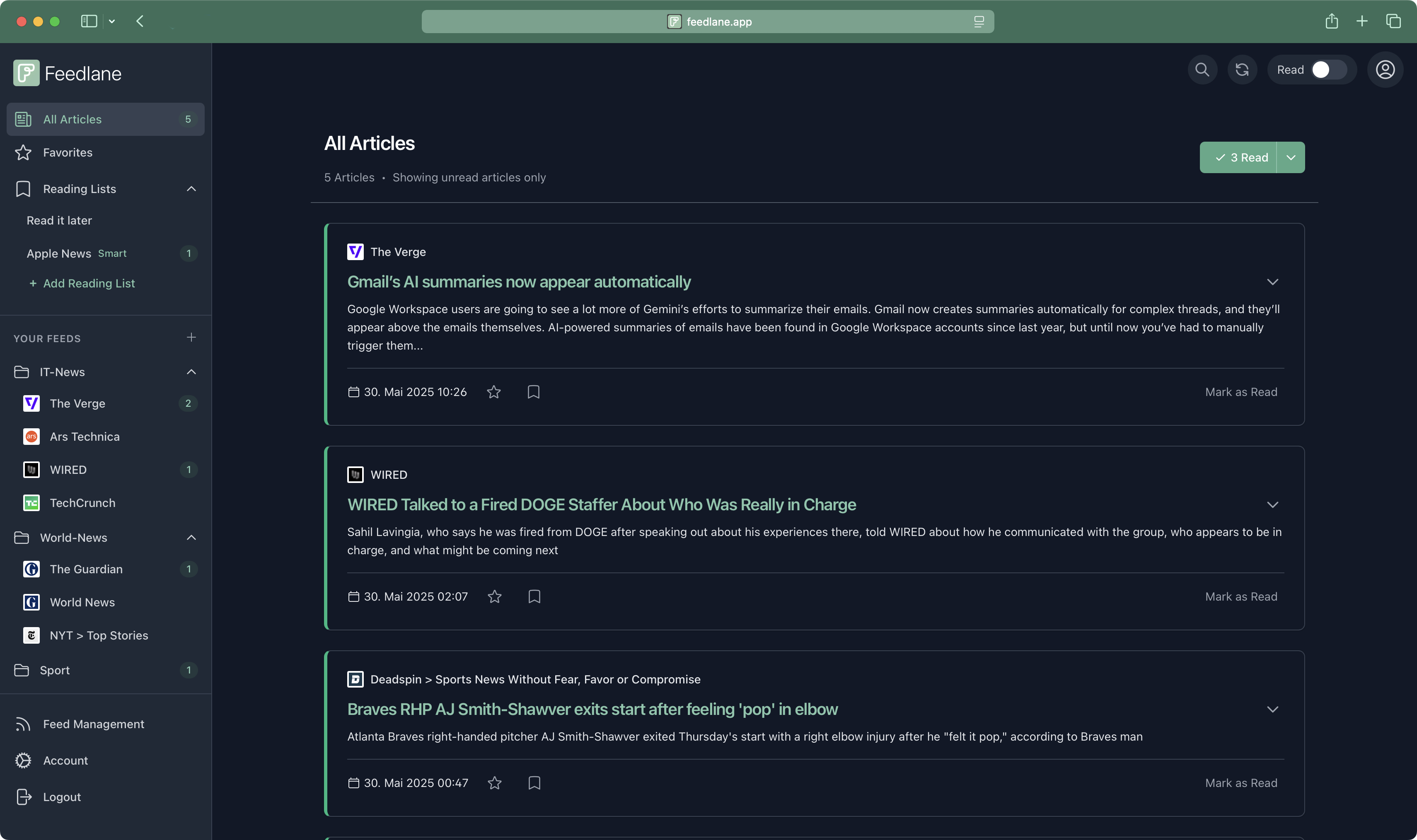This screenshot has width=1417, height=840.
Task: Select The Guardian feed
Action: [x=105, y=569]
